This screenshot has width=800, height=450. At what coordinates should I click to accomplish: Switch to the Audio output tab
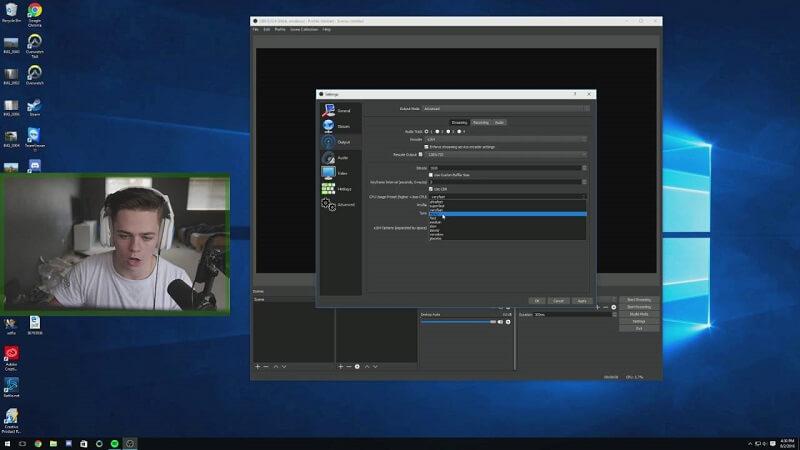(x=499, y=122)
